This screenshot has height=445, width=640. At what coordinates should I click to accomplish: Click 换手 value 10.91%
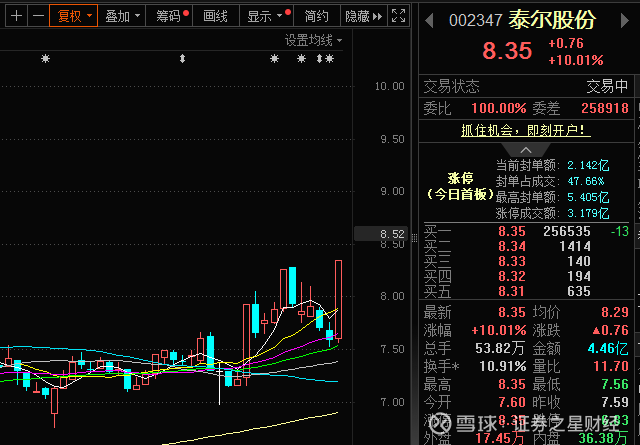tap(502, 366)
